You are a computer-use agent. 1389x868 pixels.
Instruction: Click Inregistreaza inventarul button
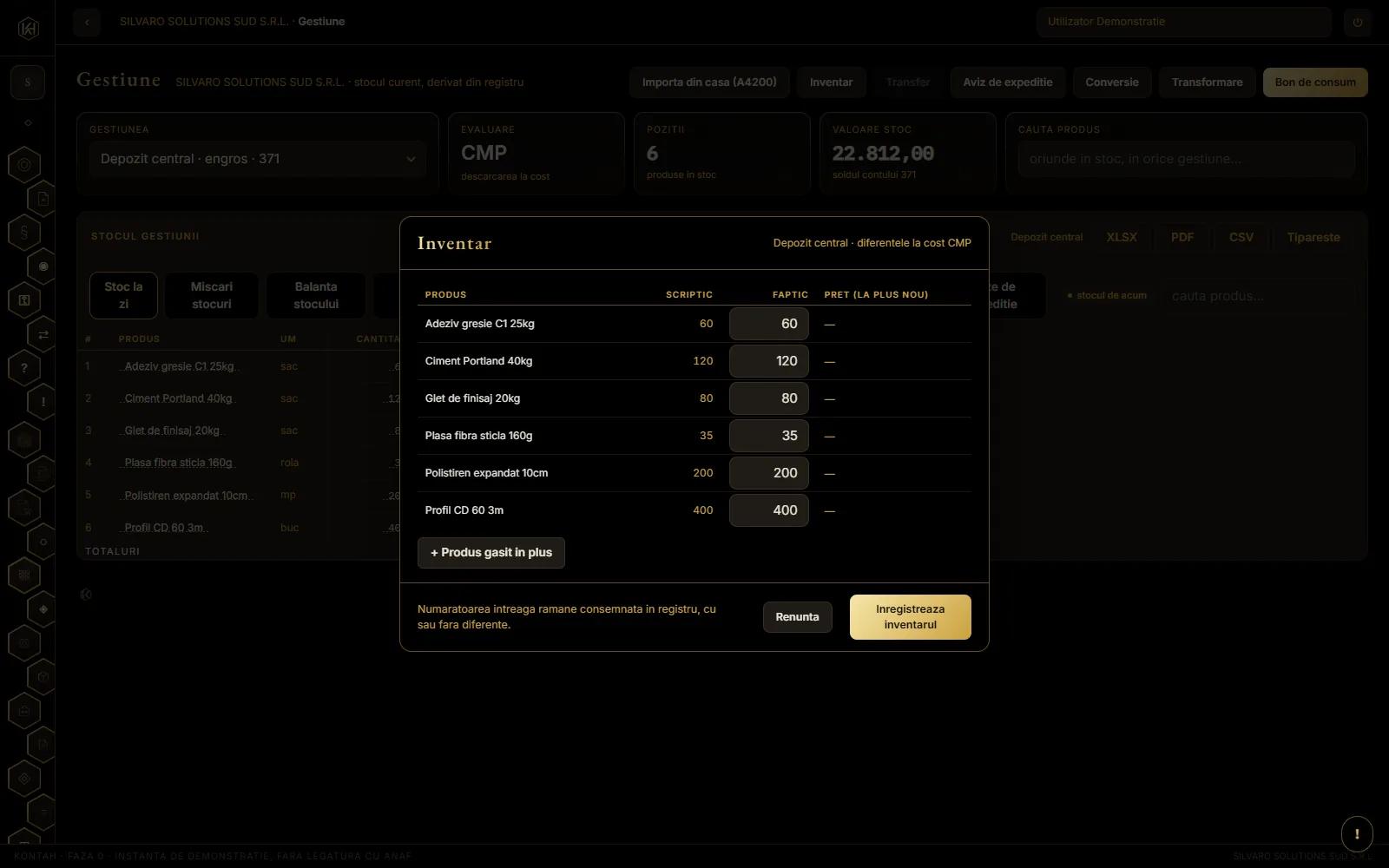pyautogui.click(x=910, y=617)
